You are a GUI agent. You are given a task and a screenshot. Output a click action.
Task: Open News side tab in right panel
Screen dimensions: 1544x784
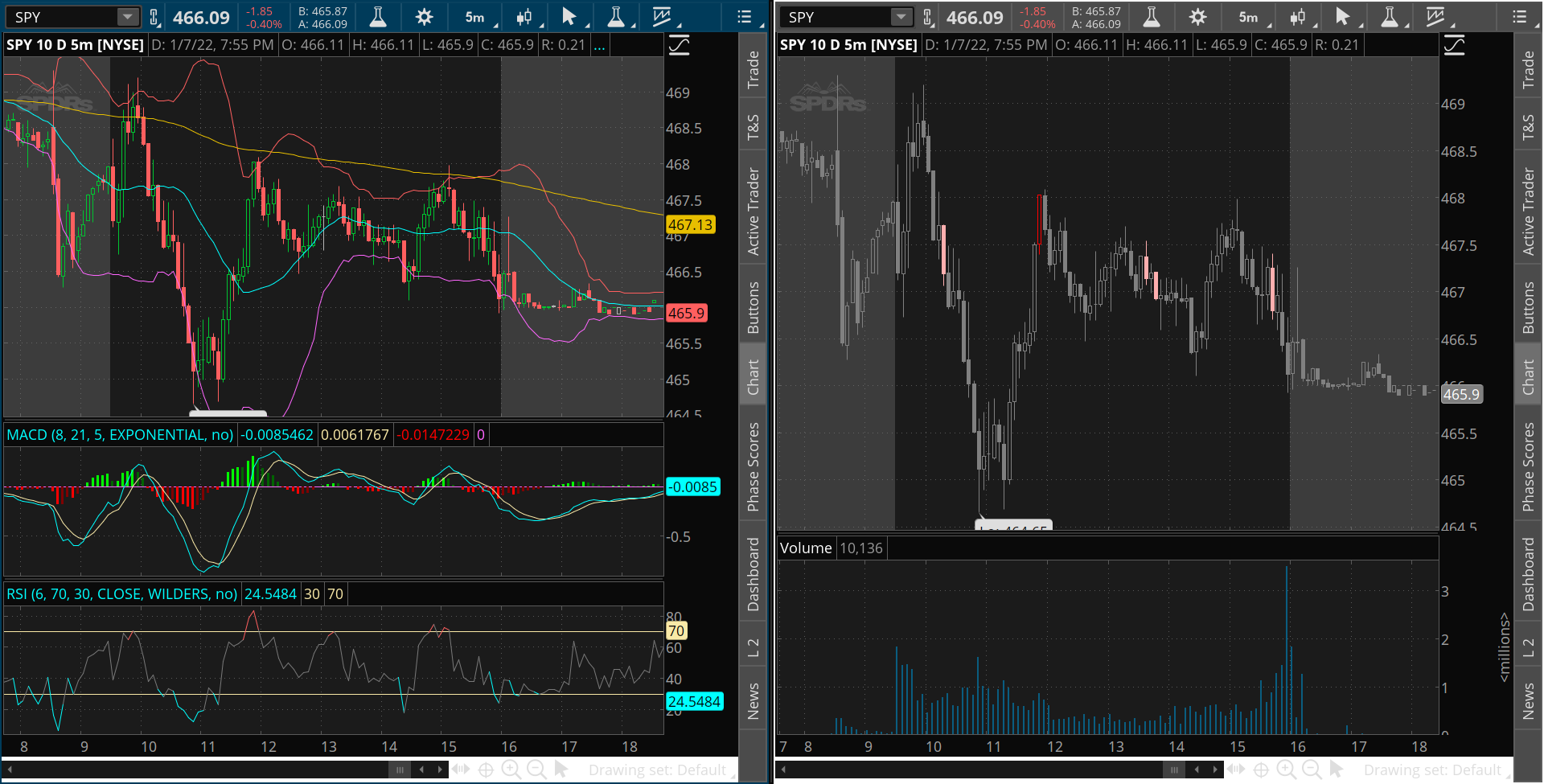click(1529, 700)
